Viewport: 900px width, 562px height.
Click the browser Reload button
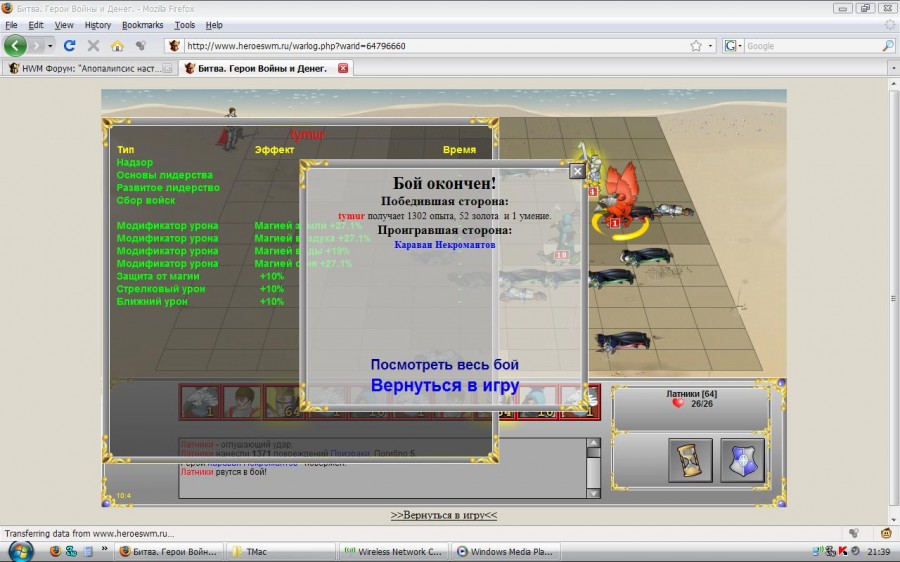(69, 46)
